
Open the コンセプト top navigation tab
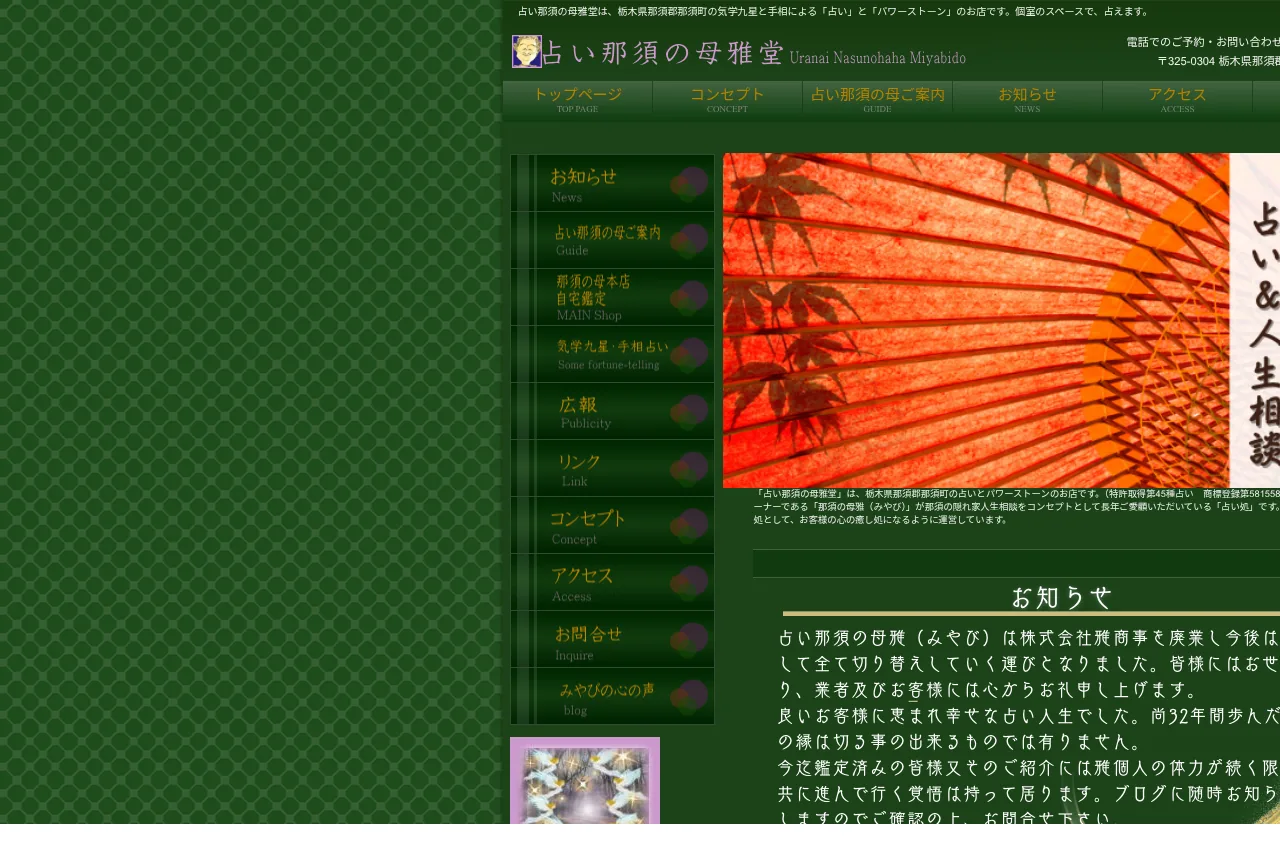[728, 99]
